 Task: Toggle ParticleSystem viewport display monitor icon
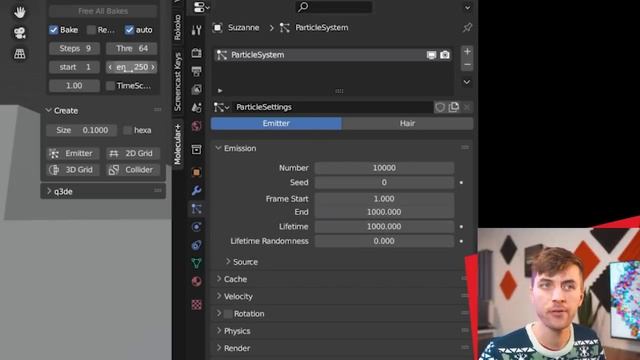[x=431, y=55]
